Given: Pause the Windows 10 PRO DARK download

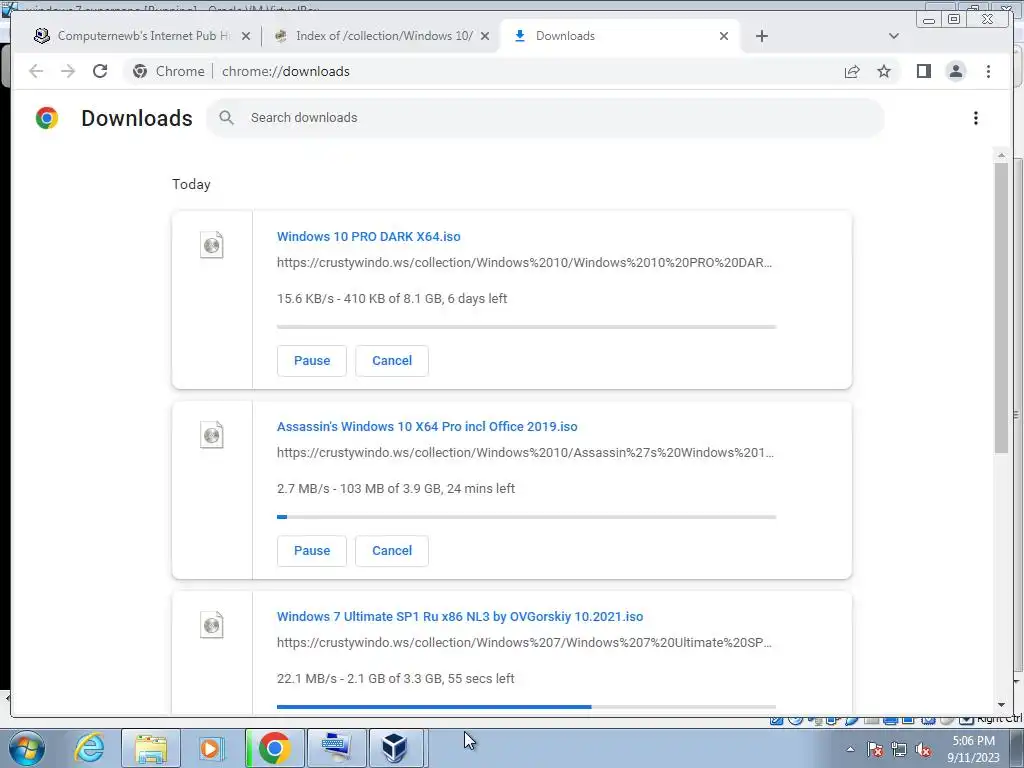Looking at the screenshot, I should (x=312, y=360).
